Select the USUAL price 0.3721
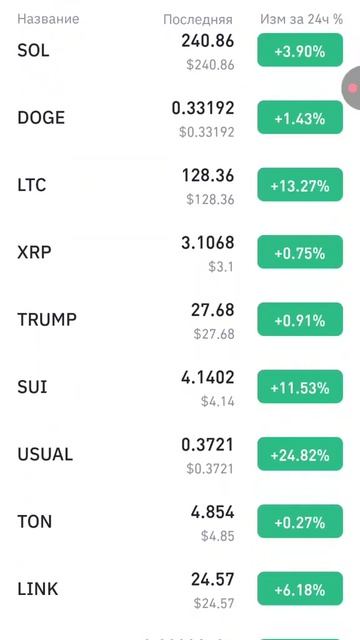The height and width of the screenshot is (640, 360). 208,445
